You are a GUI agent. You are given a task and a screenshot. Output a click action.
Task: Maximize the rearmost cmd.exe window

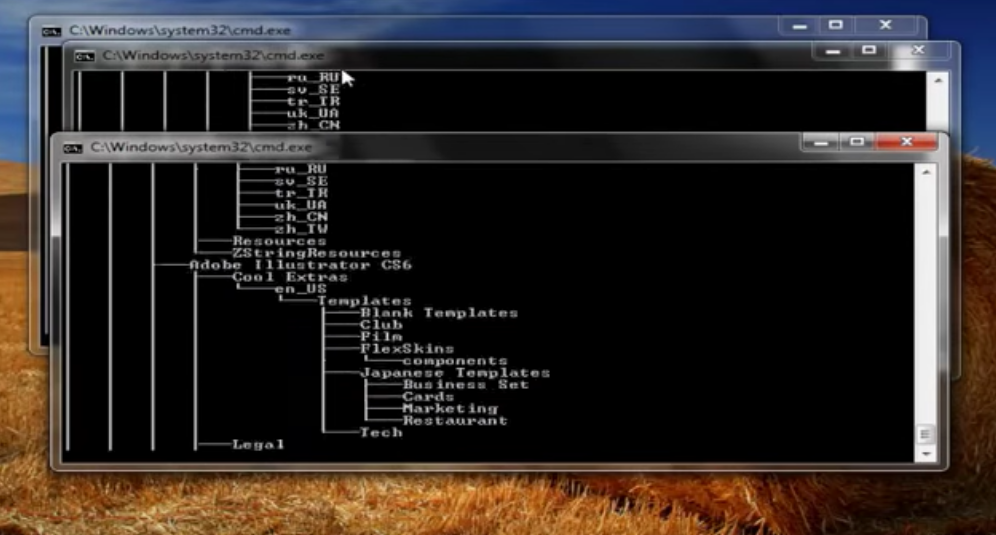836,25
